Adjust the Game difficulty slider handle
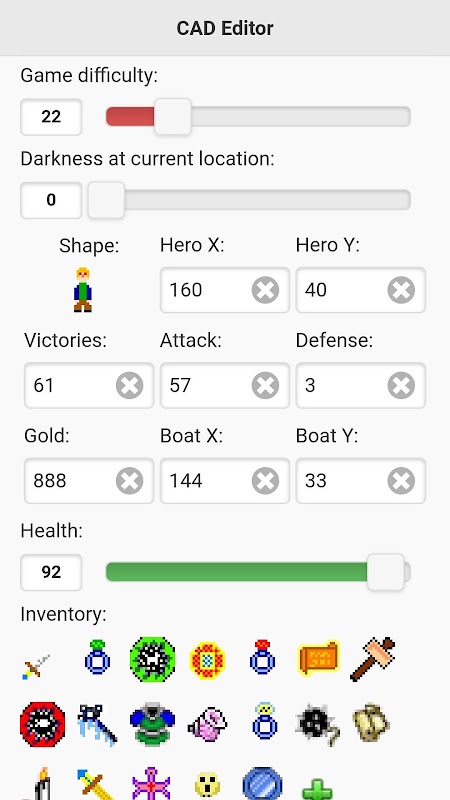 (173, 117)
